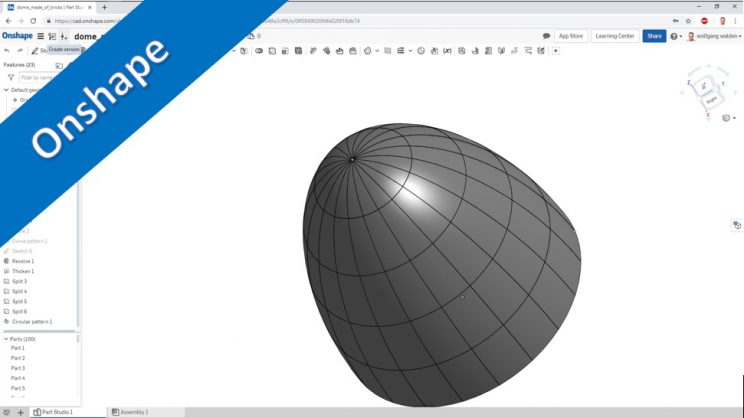This screenshot has height=418, width=744.
Task: Click the Create version icon
Action: [x=64, y=36]
